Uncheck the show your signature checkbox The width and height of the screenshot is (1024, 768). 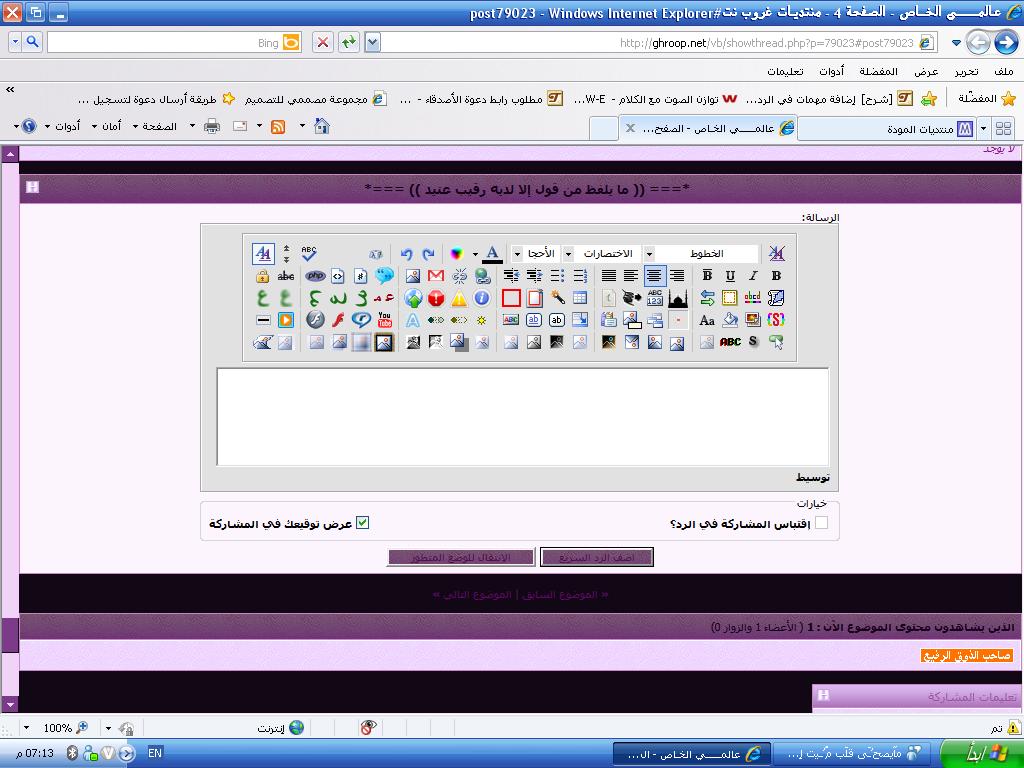(362, 523)
